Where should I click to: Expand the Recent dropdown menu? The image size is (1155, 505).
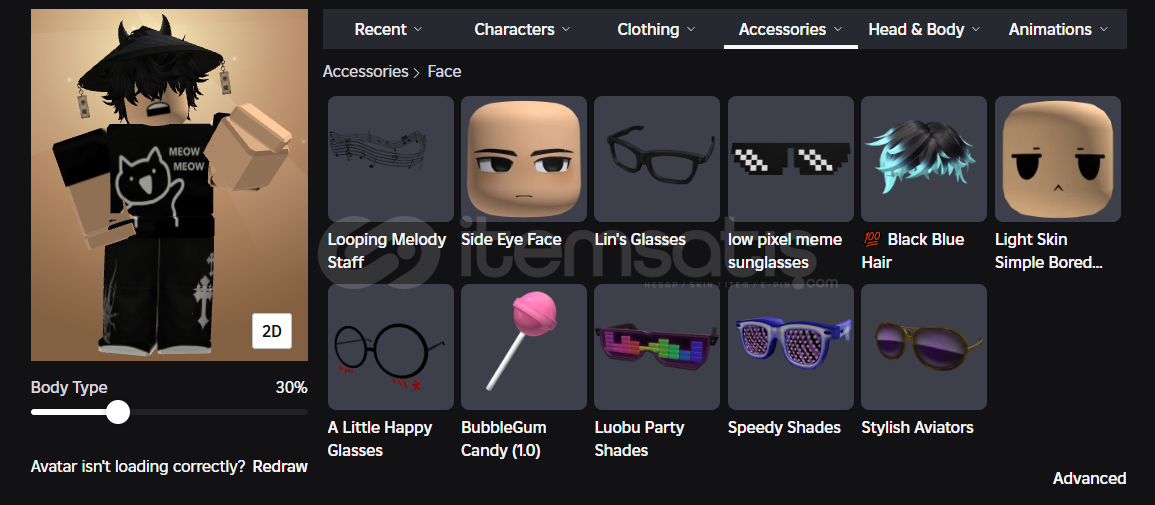(388, 29)
